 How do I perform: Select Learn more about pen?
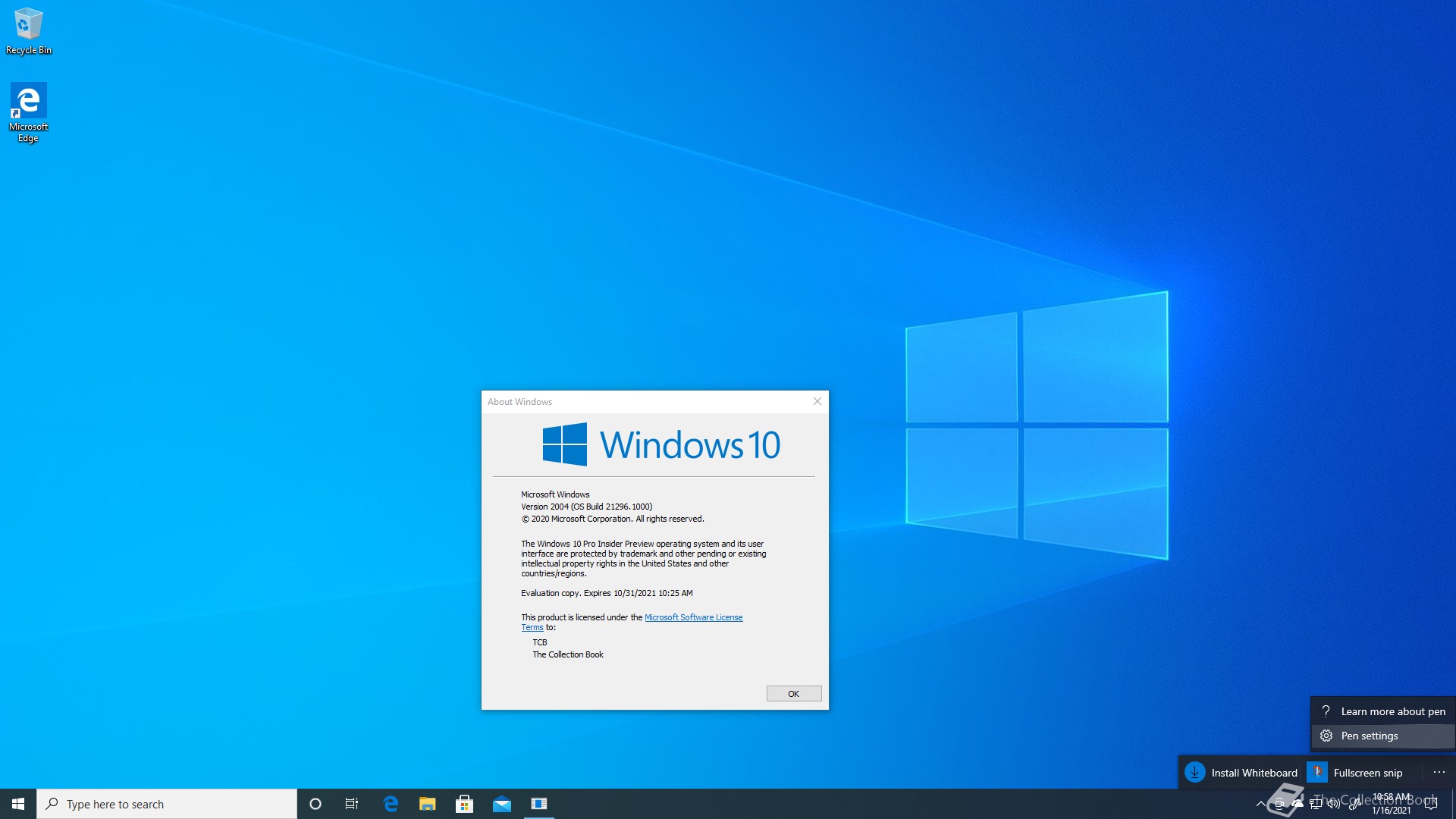coord(1383,711)
